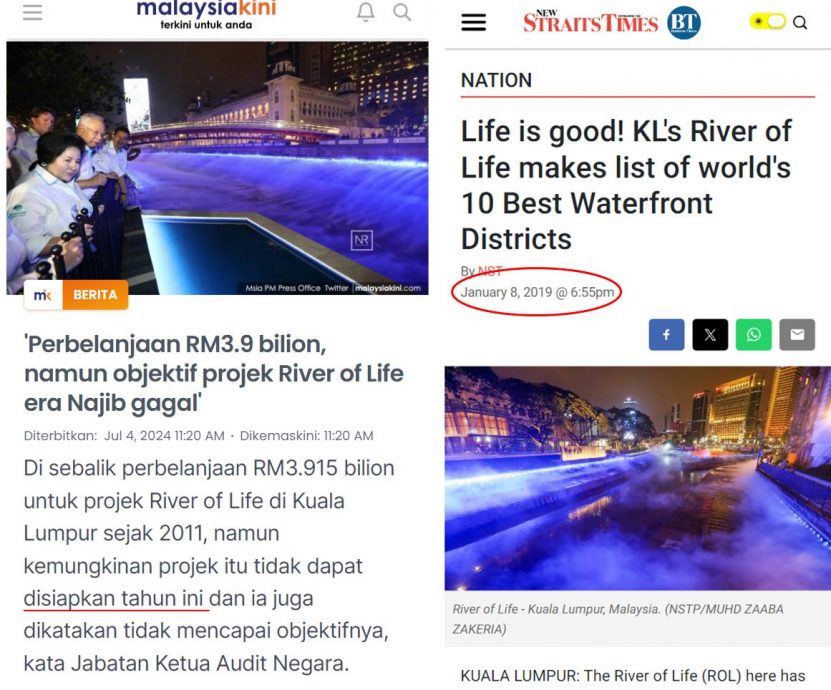Image resolution: width=831 pixels, height=690 pixels.
Task: Click the Malaysiakini logo
Action: coord(206,14)
